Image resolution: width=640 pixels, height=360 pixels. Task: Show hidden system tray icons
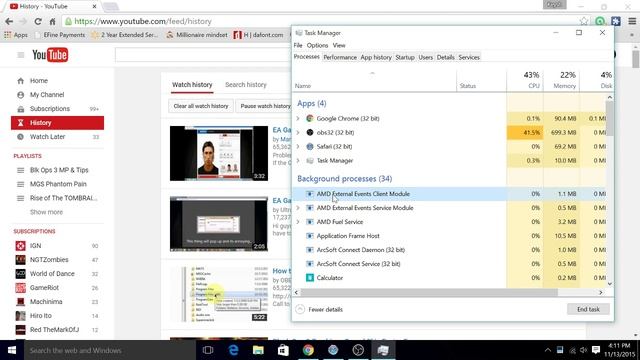[548, 350]
